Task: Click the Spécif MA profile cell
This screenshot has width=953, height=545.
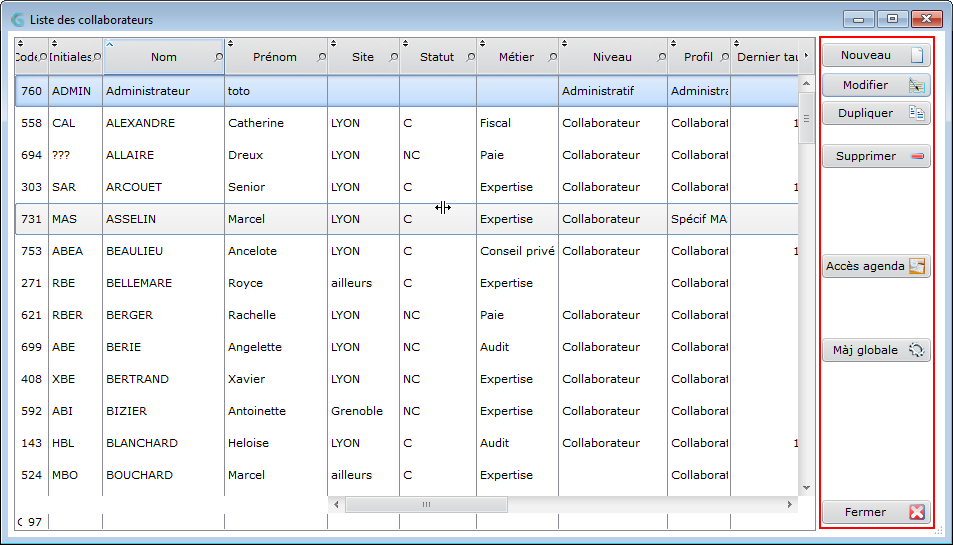Action: [699, 219]
